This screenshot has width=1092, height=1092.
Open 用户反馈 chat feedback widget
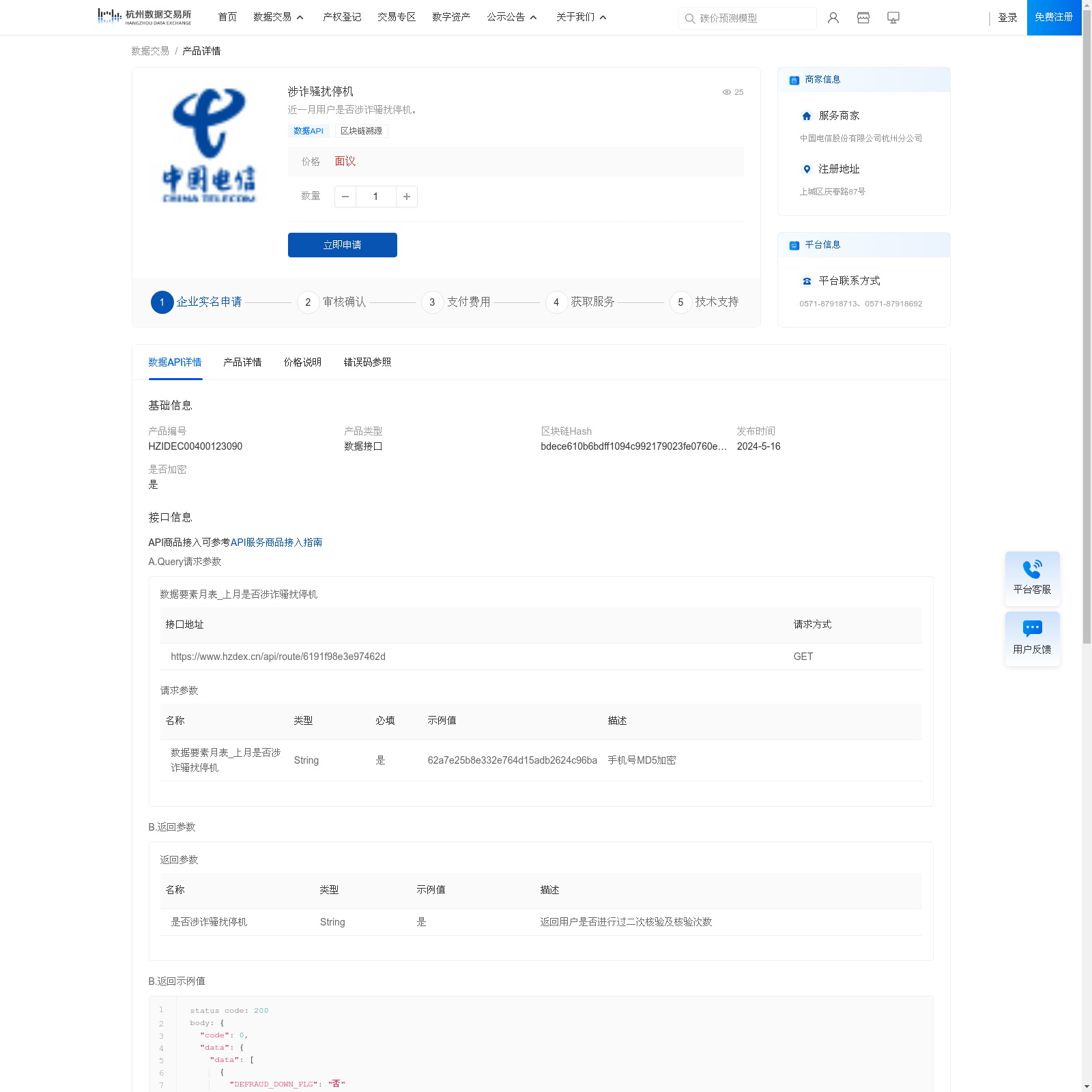[x=1033, y=638]
